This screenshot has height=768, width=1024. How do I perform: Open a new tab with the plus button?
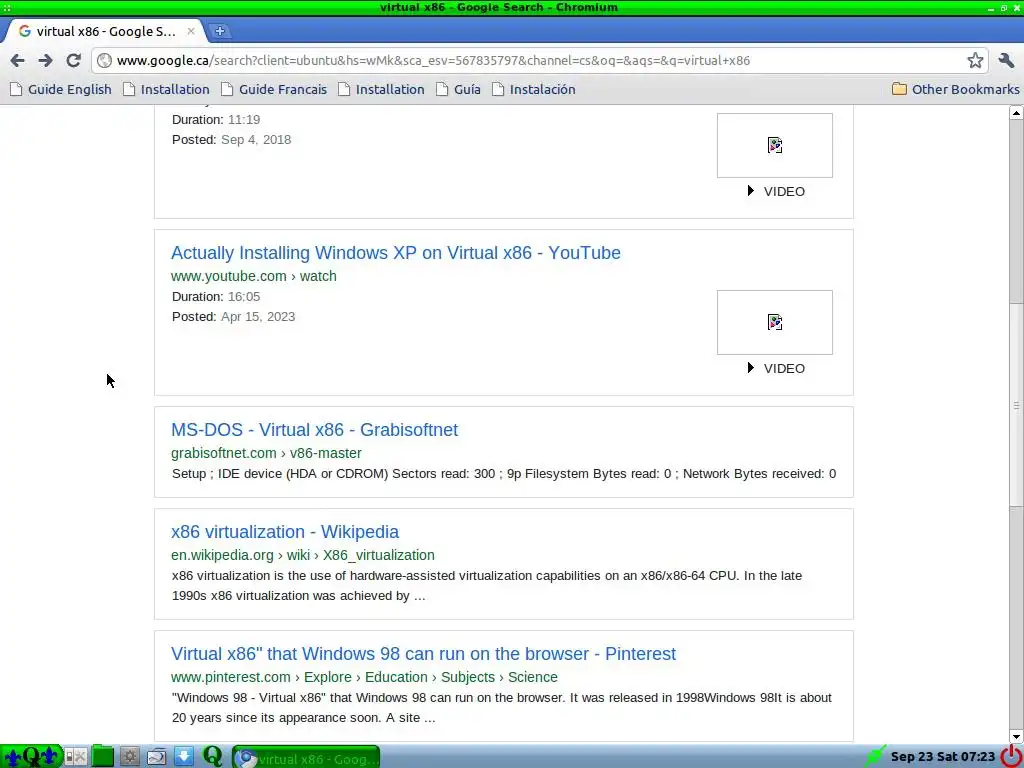coord(220,31)
